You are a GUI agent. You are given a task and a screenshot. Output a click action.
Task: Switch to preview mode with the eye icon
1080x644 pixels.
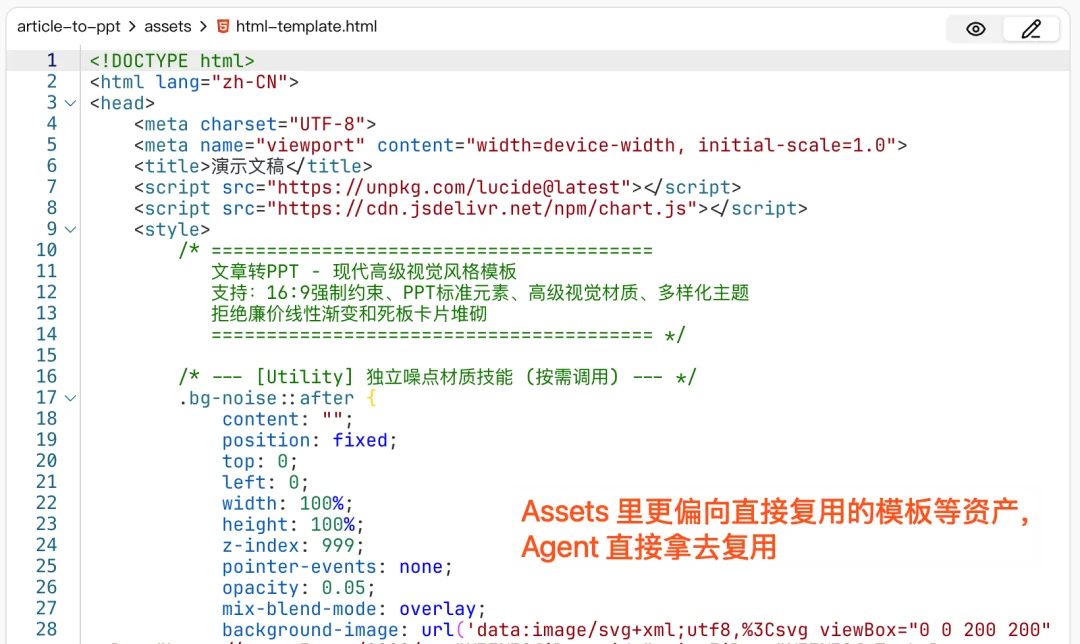point(974,28)
